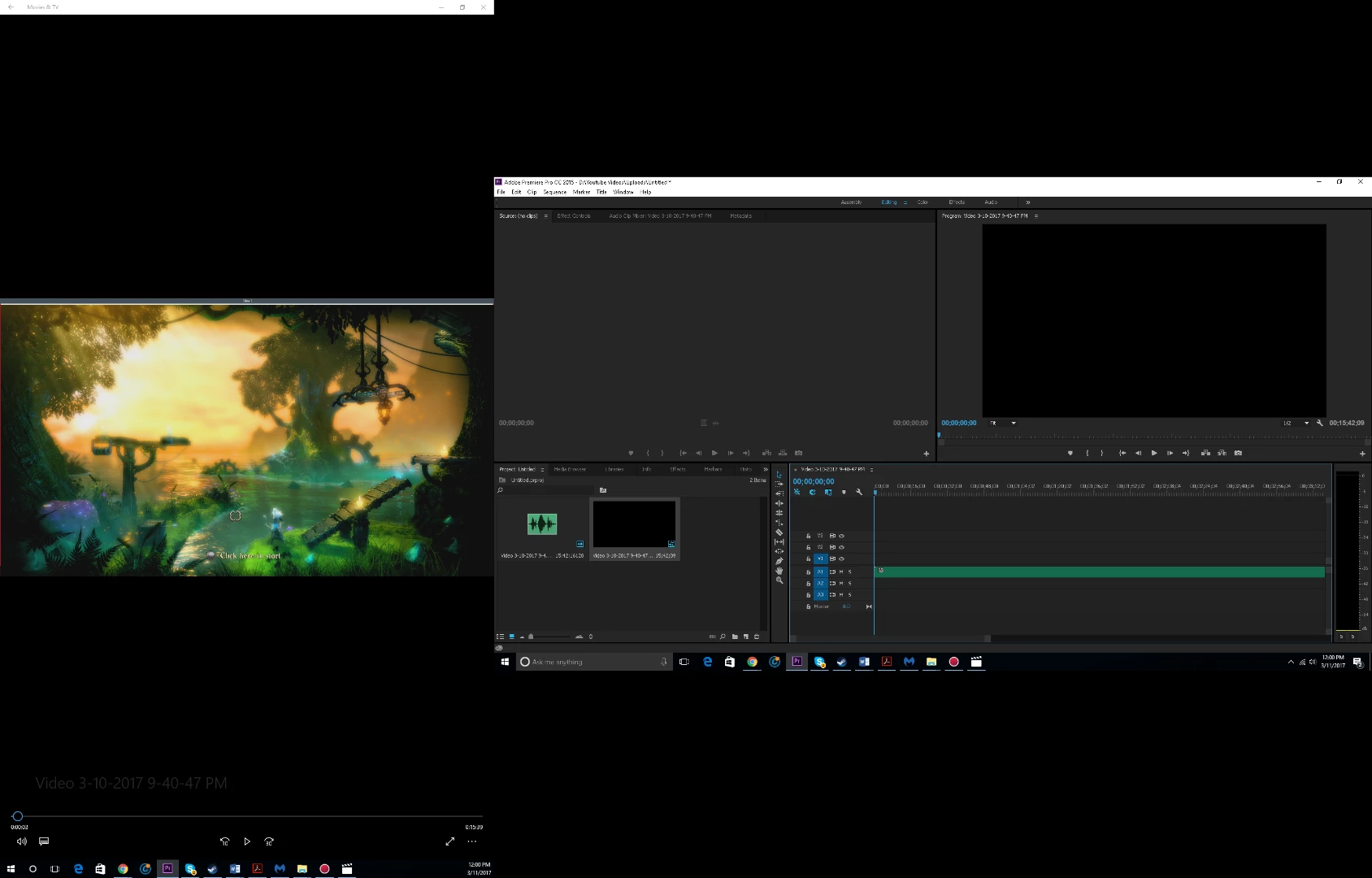Switch Project panel to icon view
The image size is (1372, 878).
[511, 637]
